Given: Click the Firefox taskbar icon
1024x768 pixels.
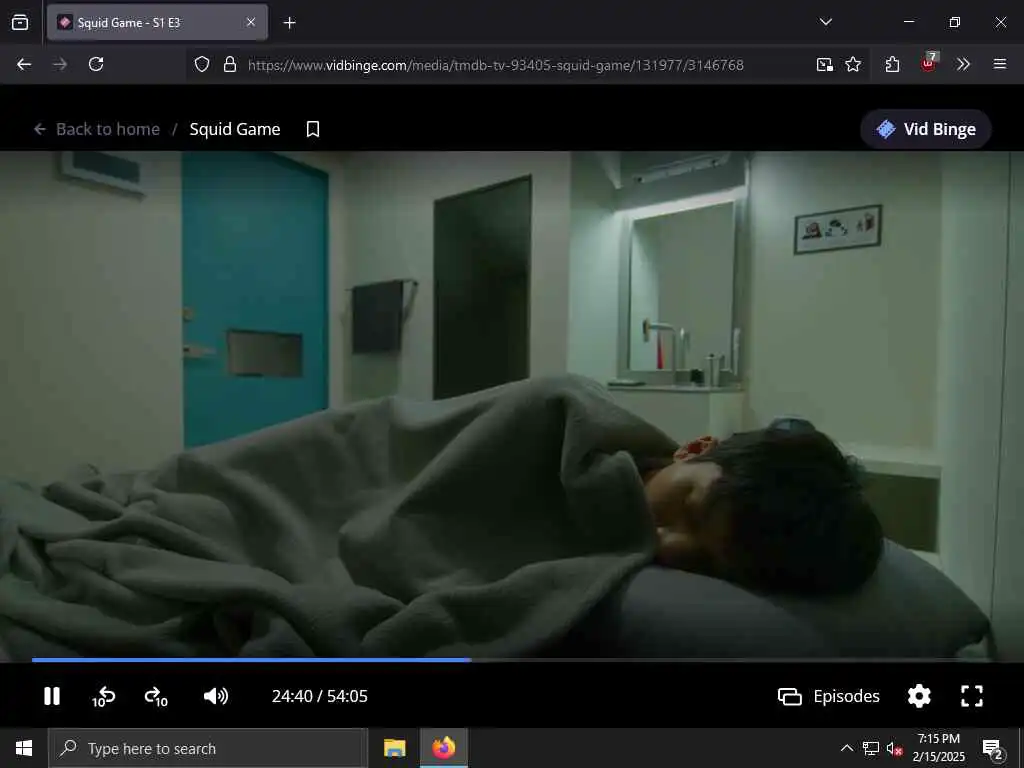Looking at the screenshot, I should (x=443, y=748).
